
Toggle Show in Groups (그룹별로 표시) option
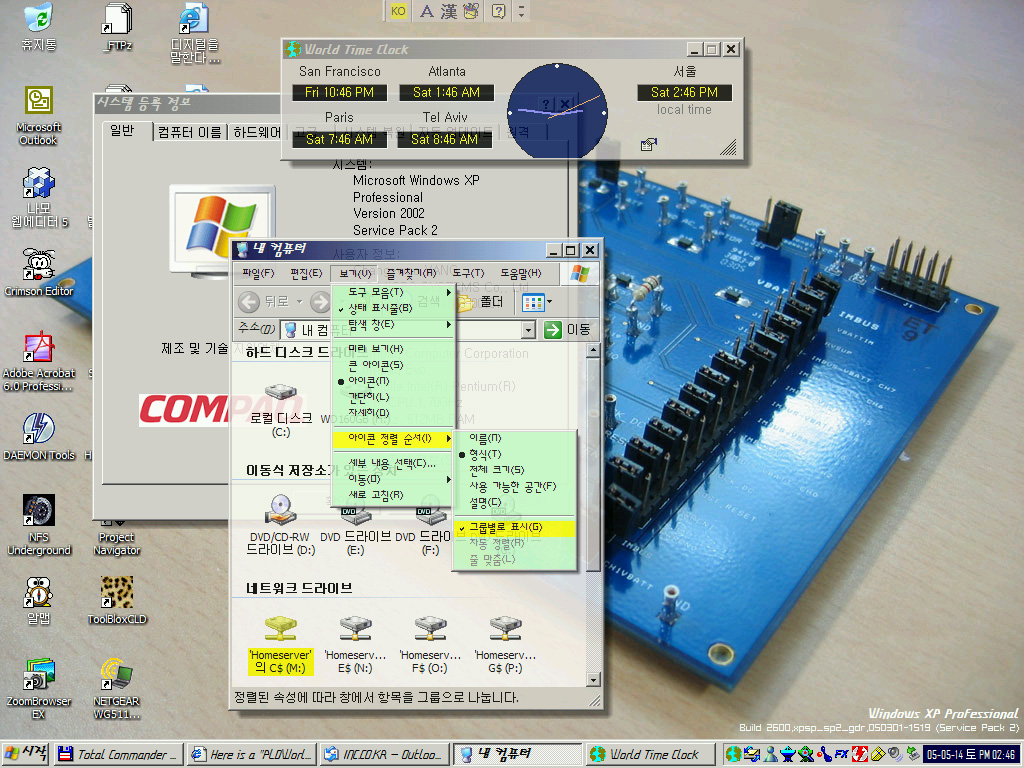coord(505,527)
